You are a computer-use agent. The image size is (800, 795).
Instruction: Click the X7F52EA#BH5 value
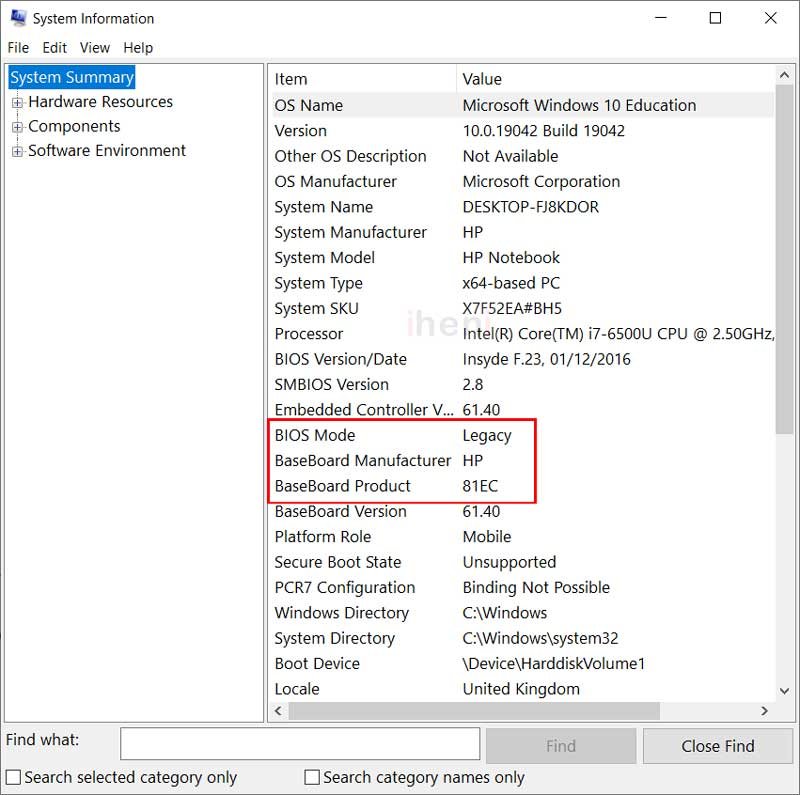click(x=512, y=309)
